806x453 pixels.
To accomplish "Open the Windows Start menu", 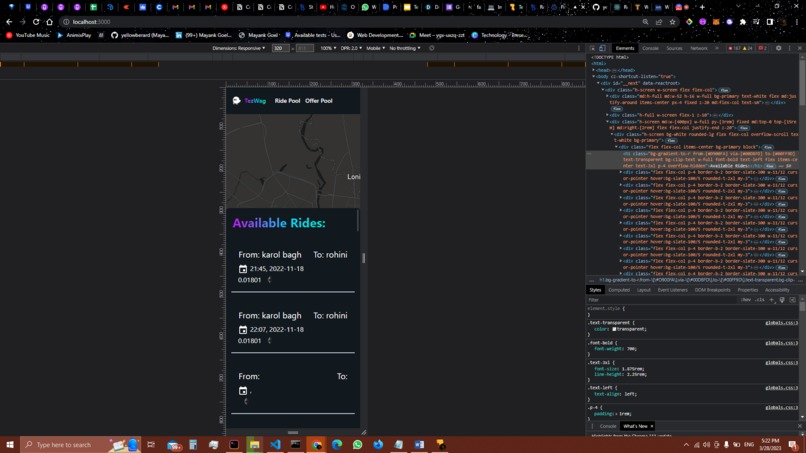I will pyautogui.click(x=9, y=445).
